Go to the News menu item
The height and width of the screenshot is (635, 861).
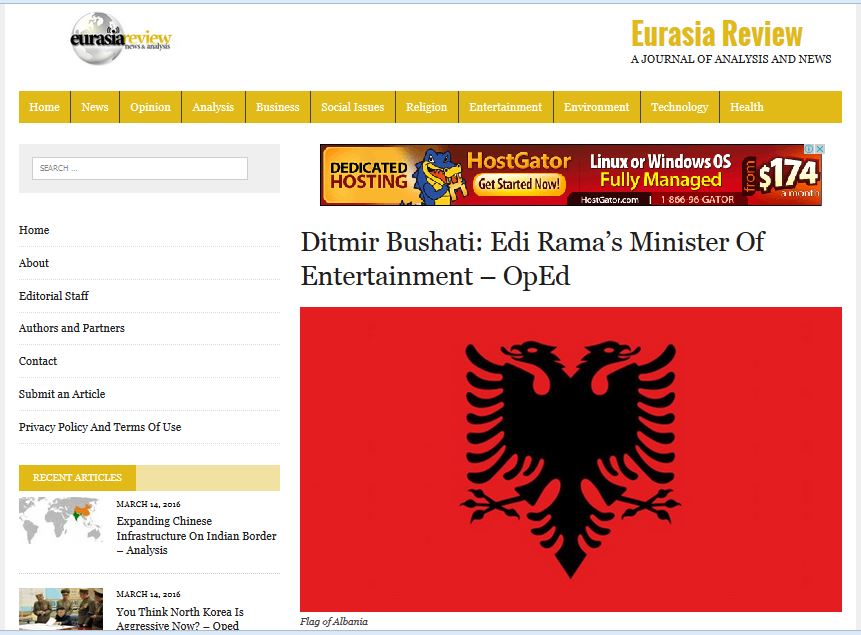pos(95,107)
